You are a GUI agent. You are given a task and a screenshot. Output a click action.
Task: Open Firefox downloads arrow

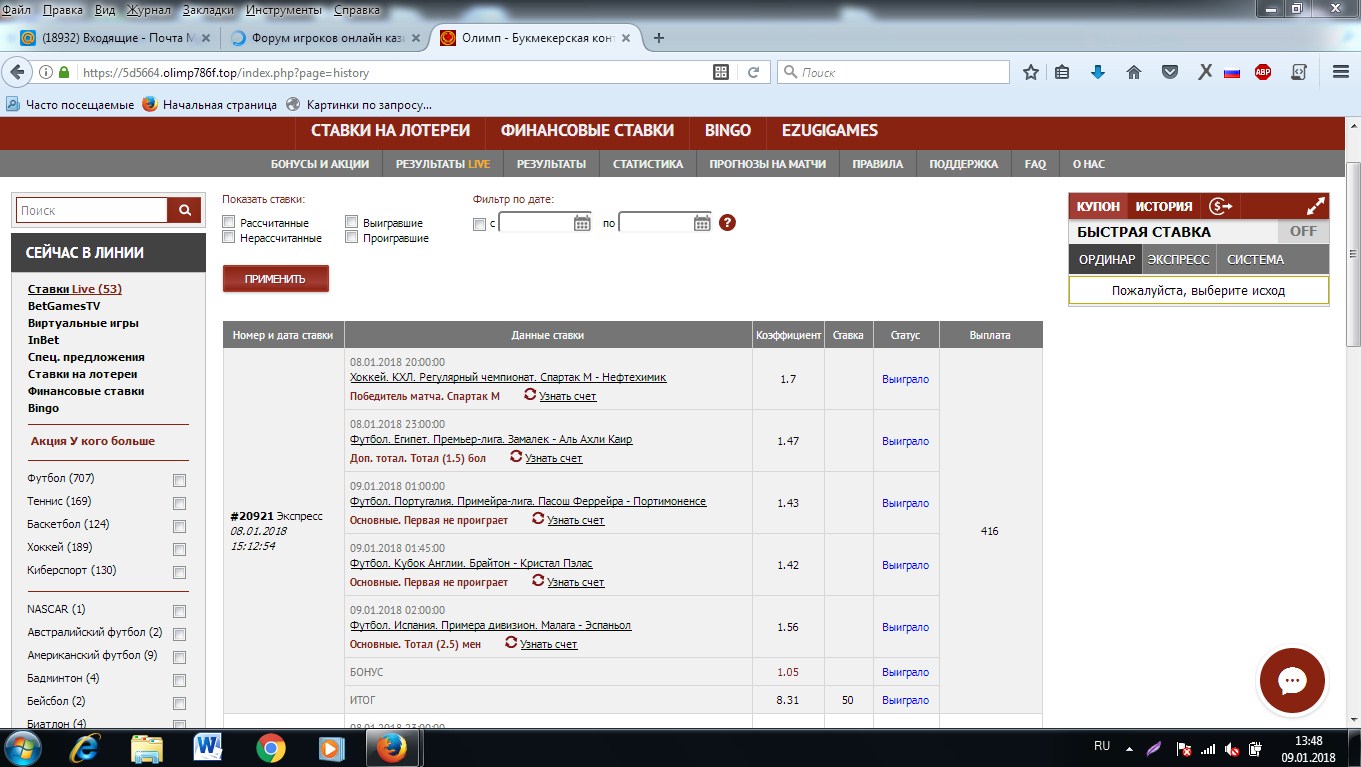[1097, 72]
